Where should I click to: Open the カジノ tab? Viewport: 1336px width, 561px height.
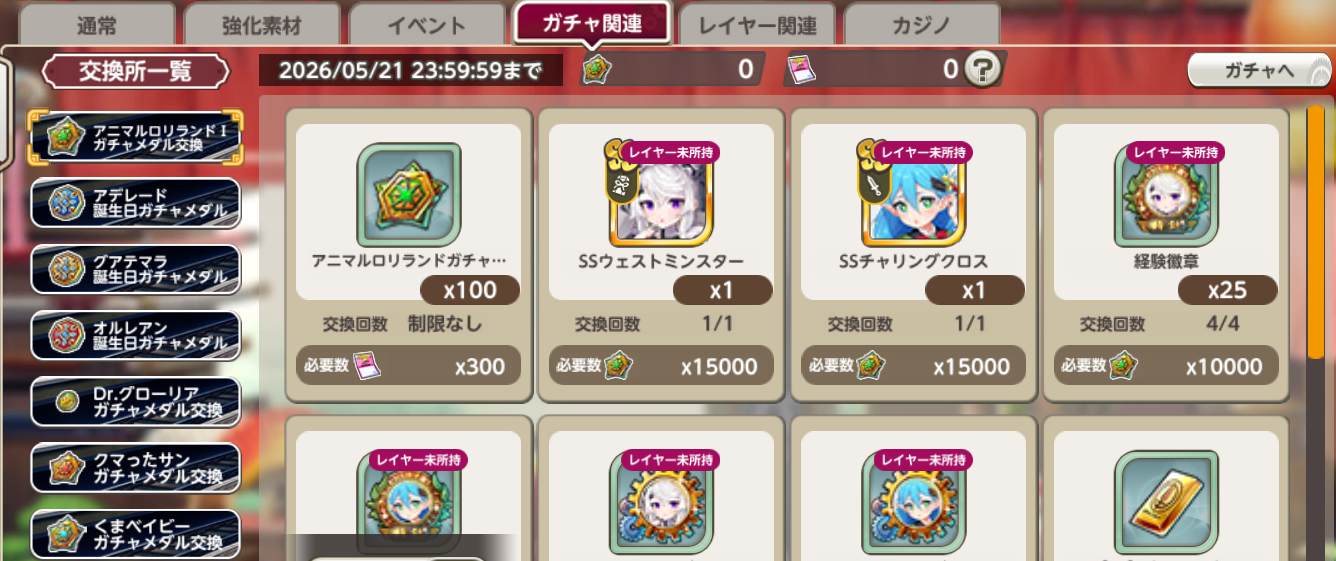(922, 25)
